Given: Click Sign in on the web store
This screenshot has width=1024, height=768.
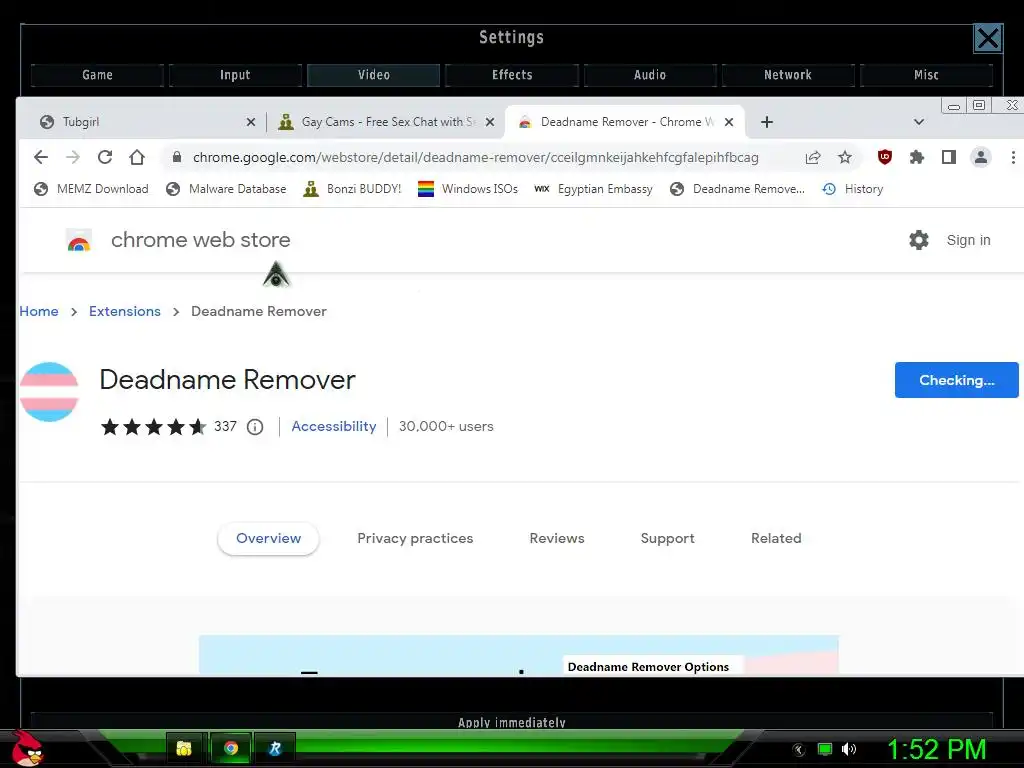Looking at the screenshot, I should (x=968, y=240).
